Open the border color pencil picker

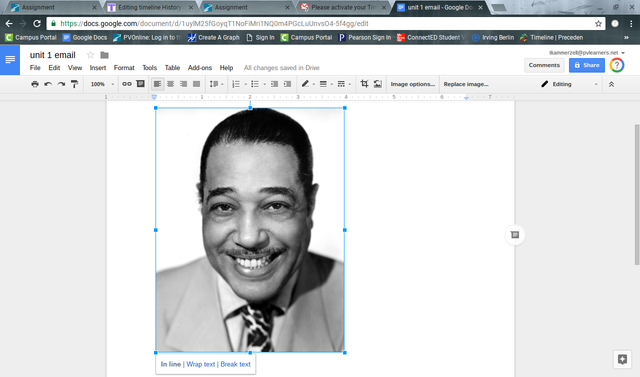click(307, 84)
